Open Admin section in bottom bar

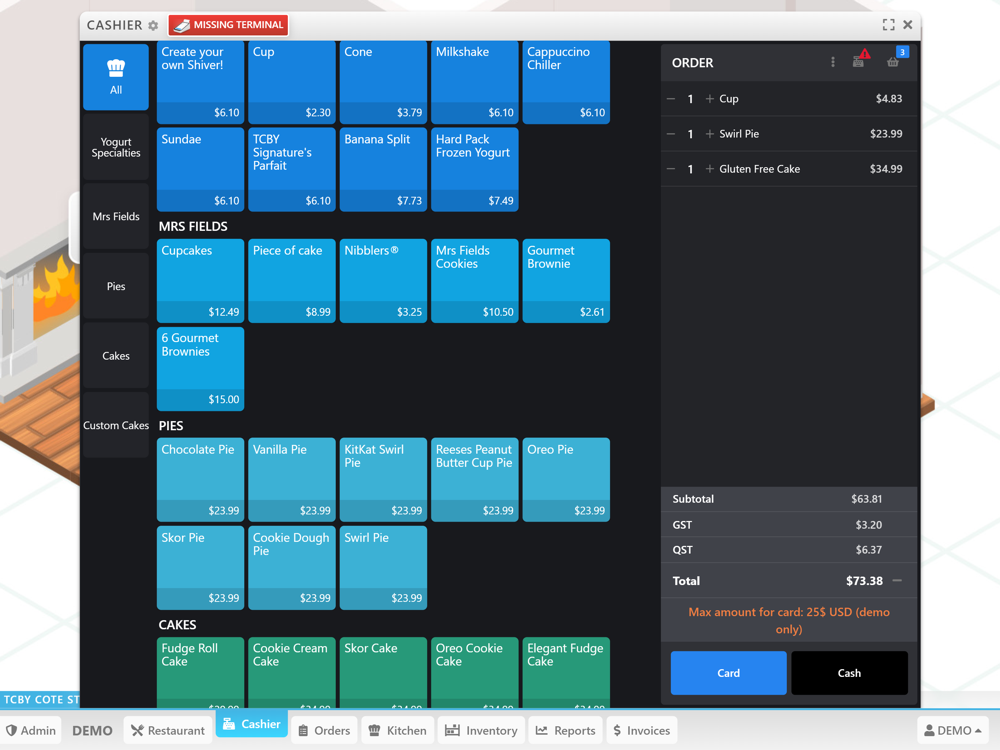[31, 730]
